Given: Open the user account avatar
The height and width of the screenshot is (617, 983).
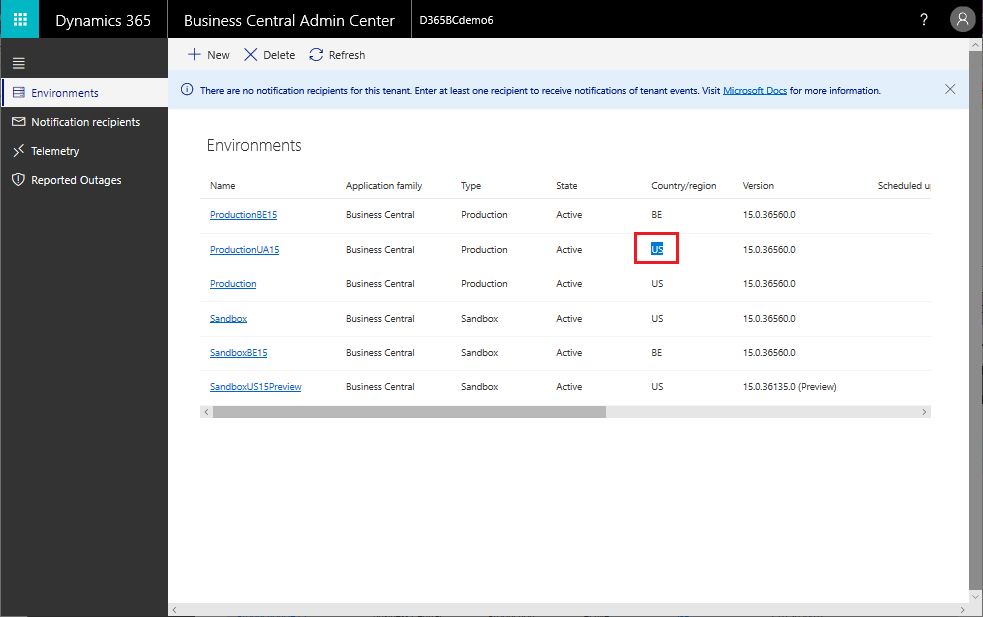Looking at the screenshot, I should point(962,19).
